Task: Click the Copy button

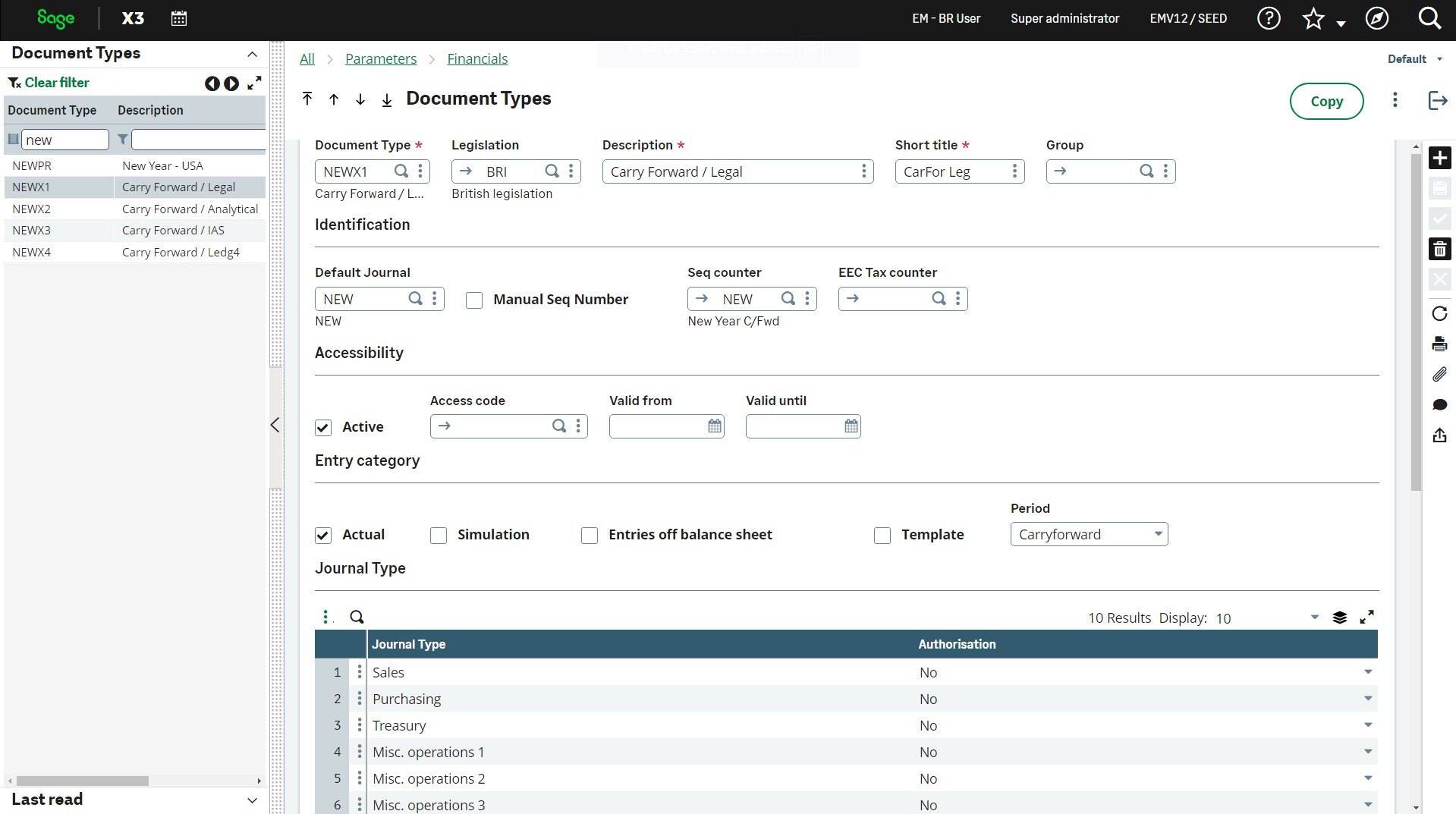Action: pyautogui.click(x=1326, y=101)
